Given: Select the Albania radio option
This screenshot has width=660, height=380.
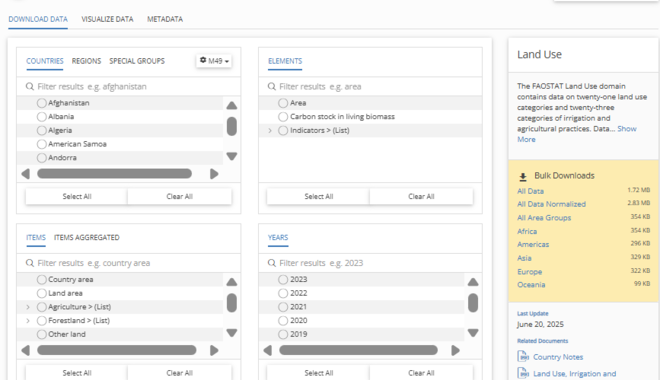Looking at the screenshot, I should (x=41, y=117).
